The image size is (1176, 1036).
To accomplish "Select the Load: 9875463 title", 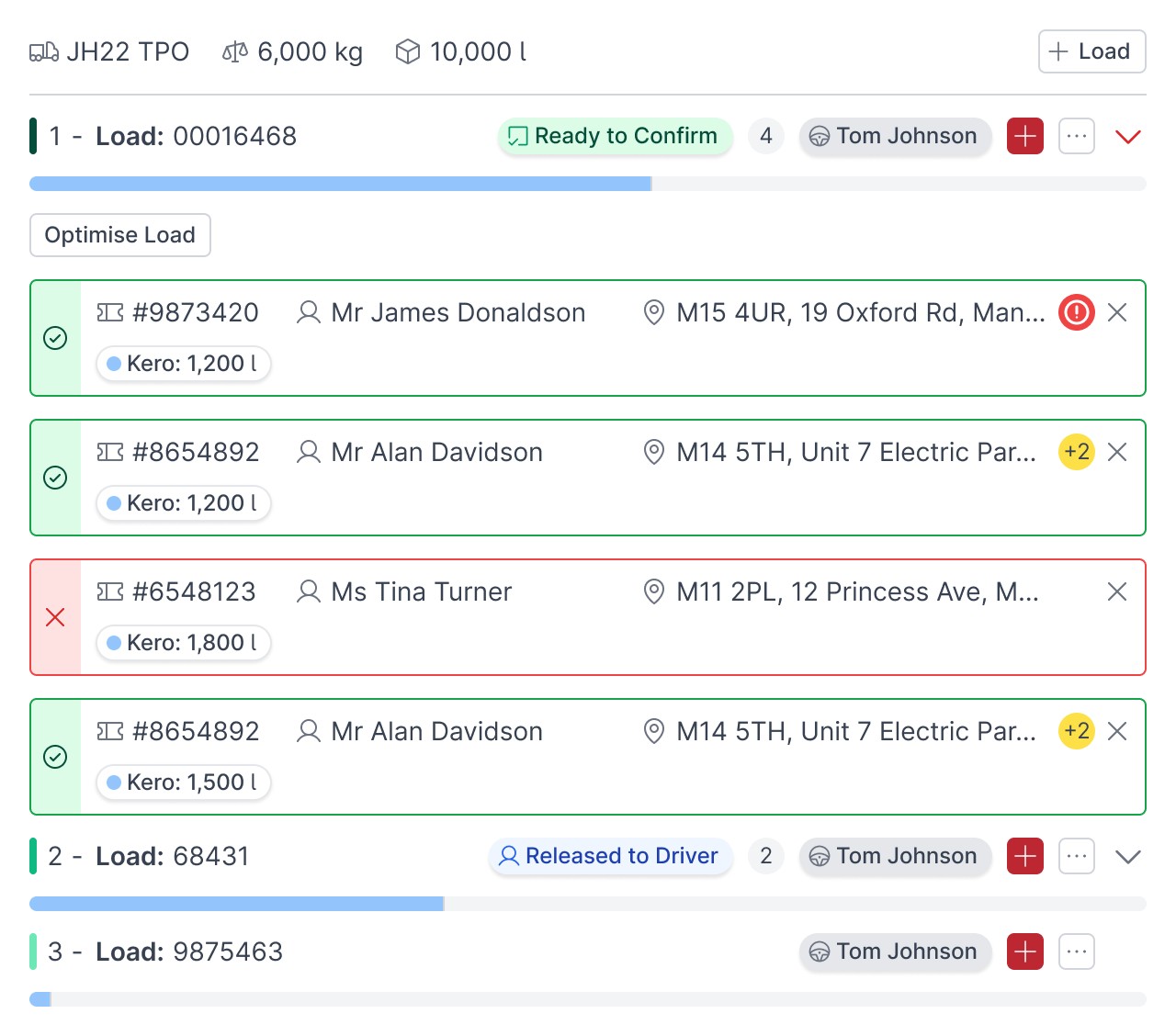I will (189, 952).
